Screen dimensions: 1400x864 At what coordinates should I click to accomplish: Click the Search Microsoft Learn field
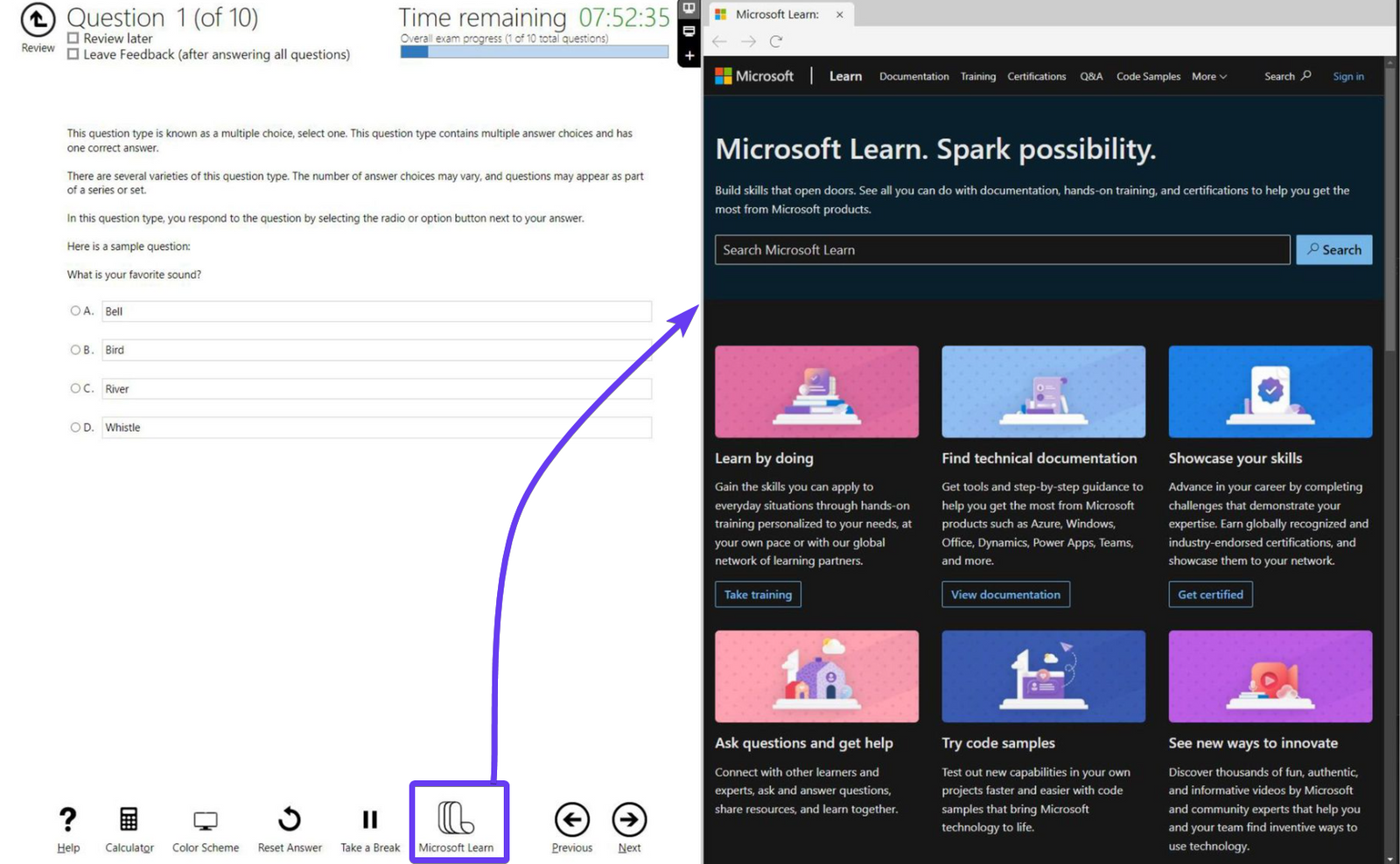pos(1001,249)
